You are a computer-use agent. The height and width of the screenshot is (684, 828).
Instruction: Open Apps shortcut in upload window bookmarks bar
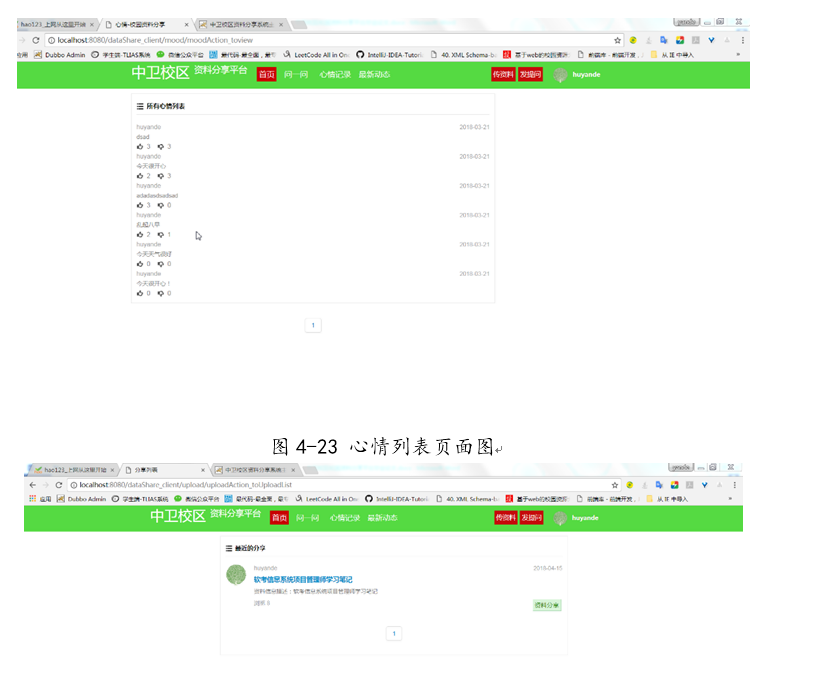[x=40, y=499]
